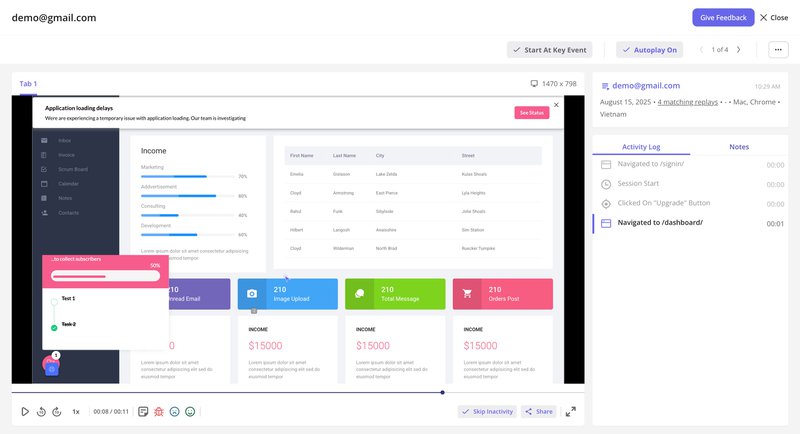Click the red bug report icon
Viewport: 800px width, 434px height.
tap(159, 411)
